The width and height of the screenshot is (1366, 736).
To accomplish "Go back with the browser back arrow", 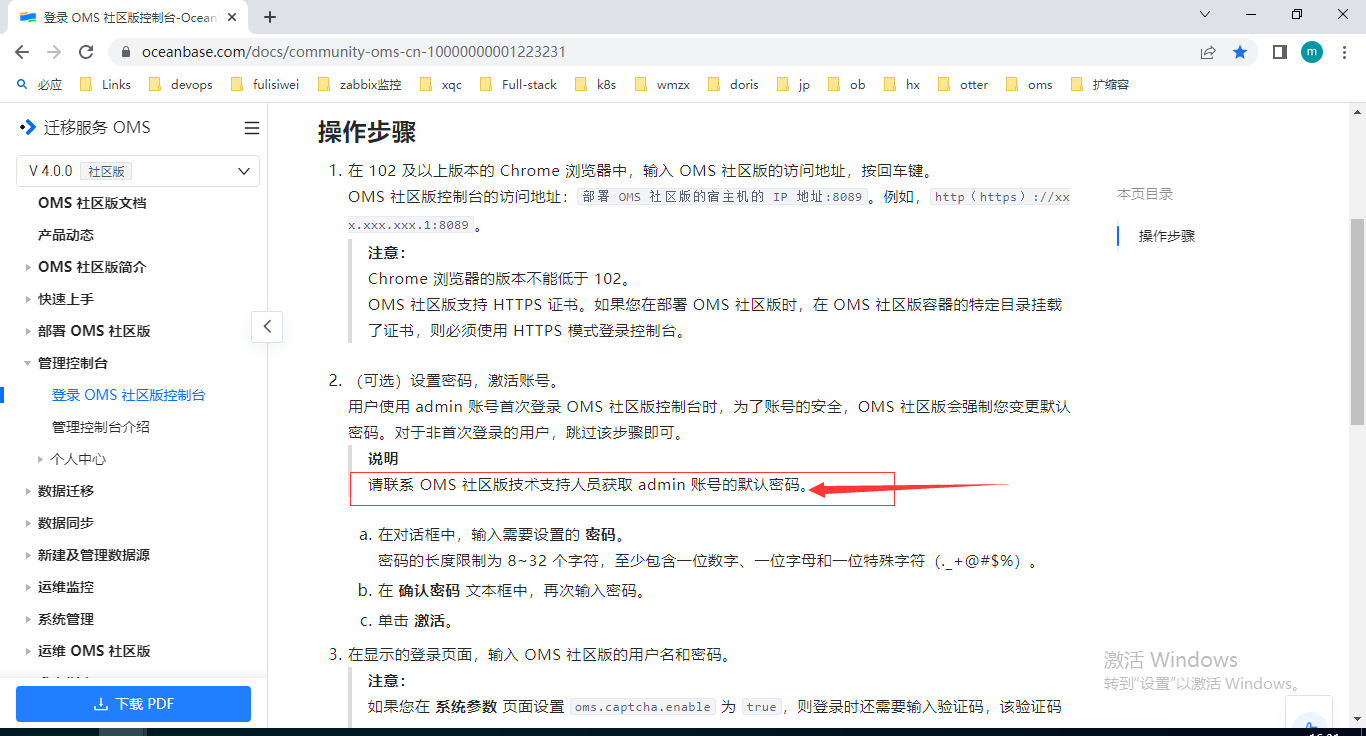I will click(22, 52).
